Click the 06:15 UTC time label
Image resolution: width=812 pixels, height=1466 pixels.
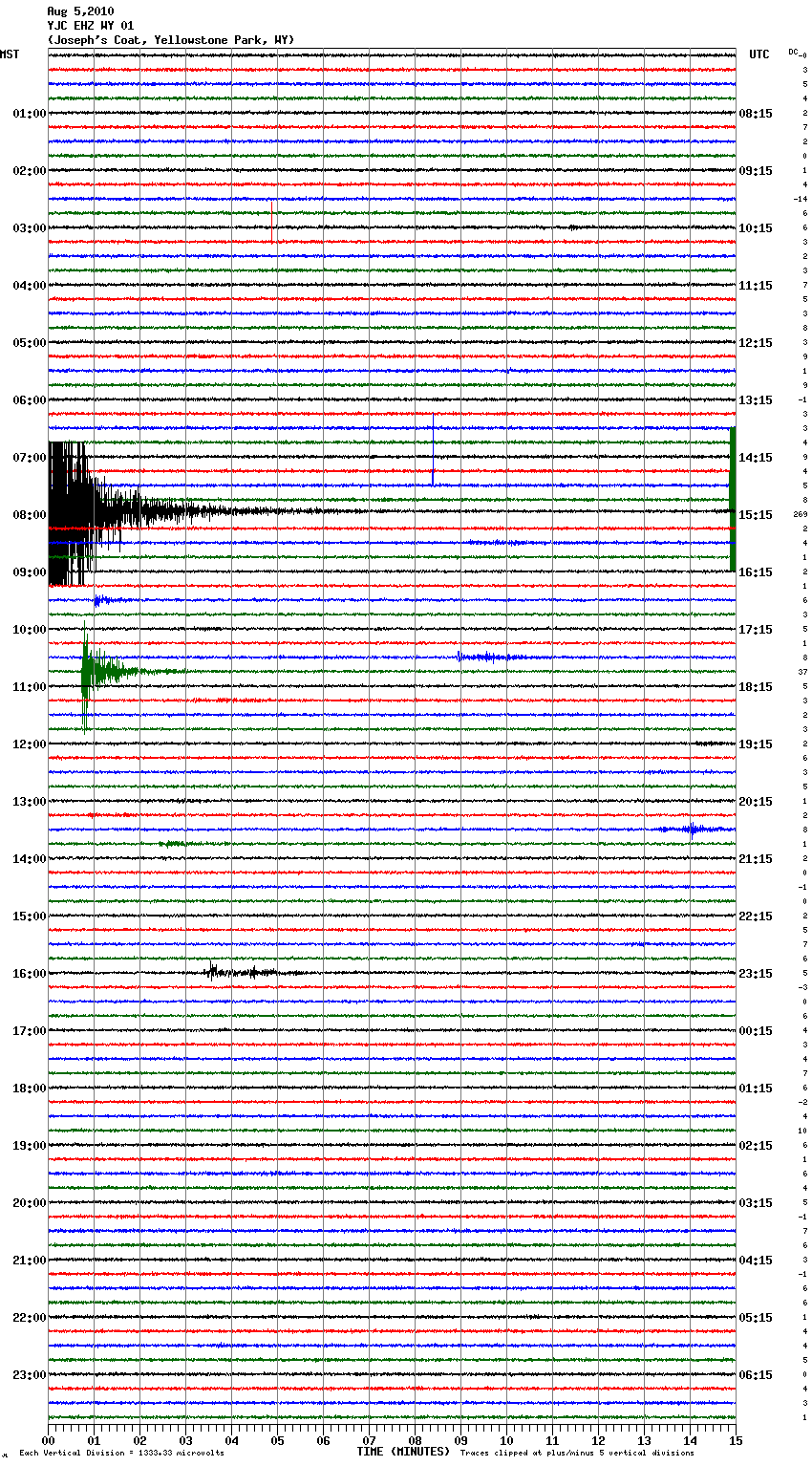pos(756,1375)
